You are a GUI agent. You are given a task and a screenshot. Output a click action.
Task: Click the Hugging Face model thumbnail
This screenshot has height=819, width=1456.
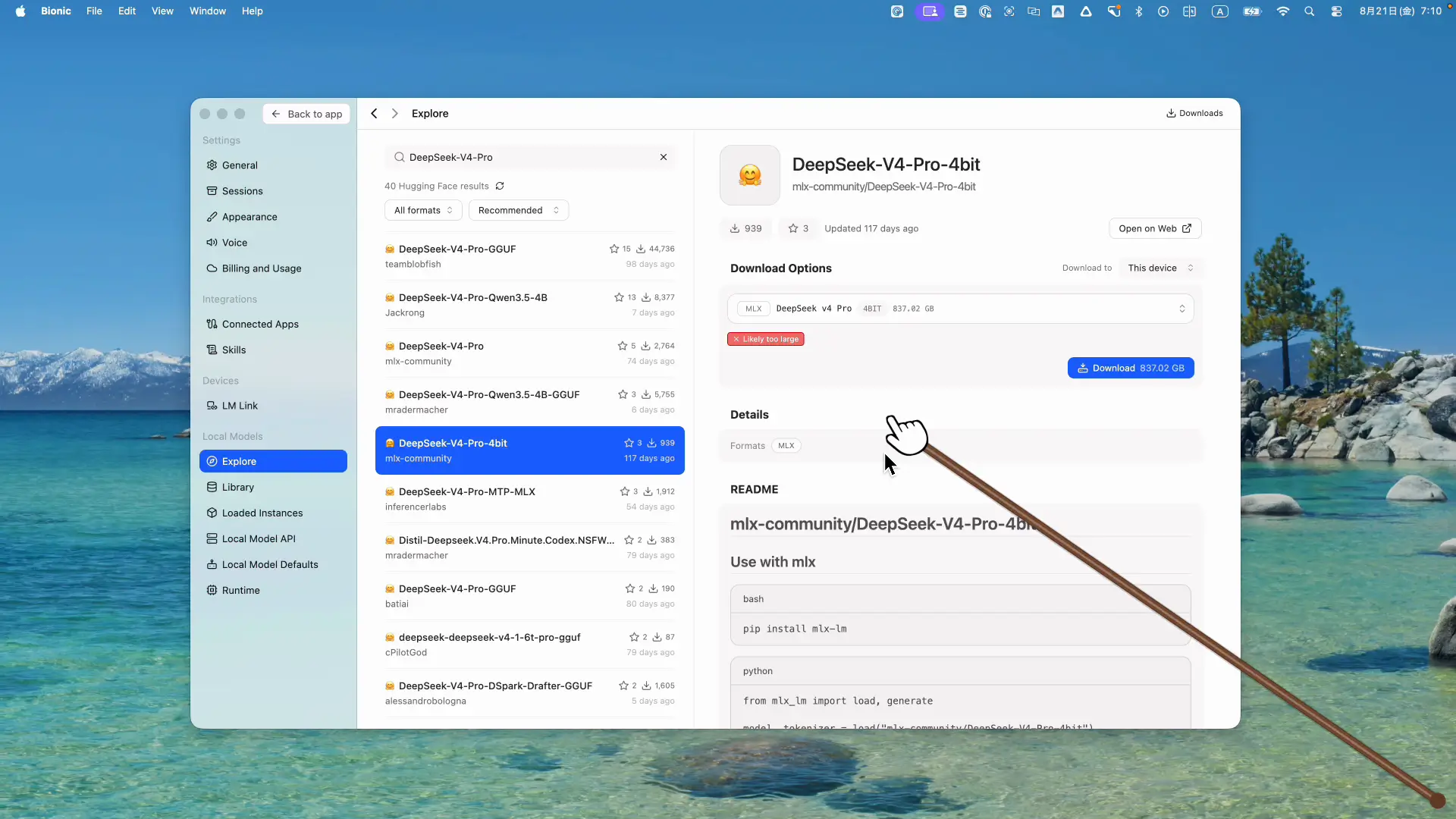point(750,175)
